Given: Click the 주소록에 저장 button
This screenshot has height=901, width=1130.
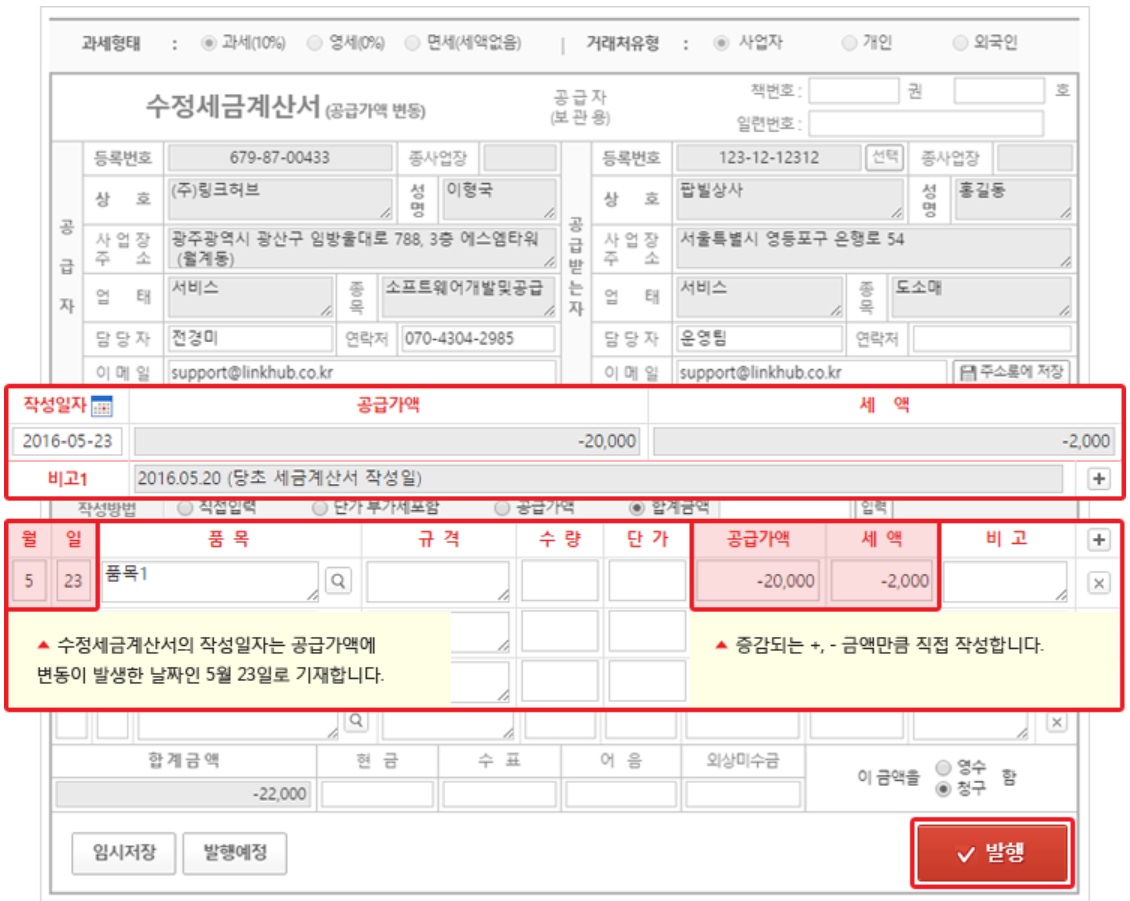Looking at the screenshot, I should (1011, 372).
